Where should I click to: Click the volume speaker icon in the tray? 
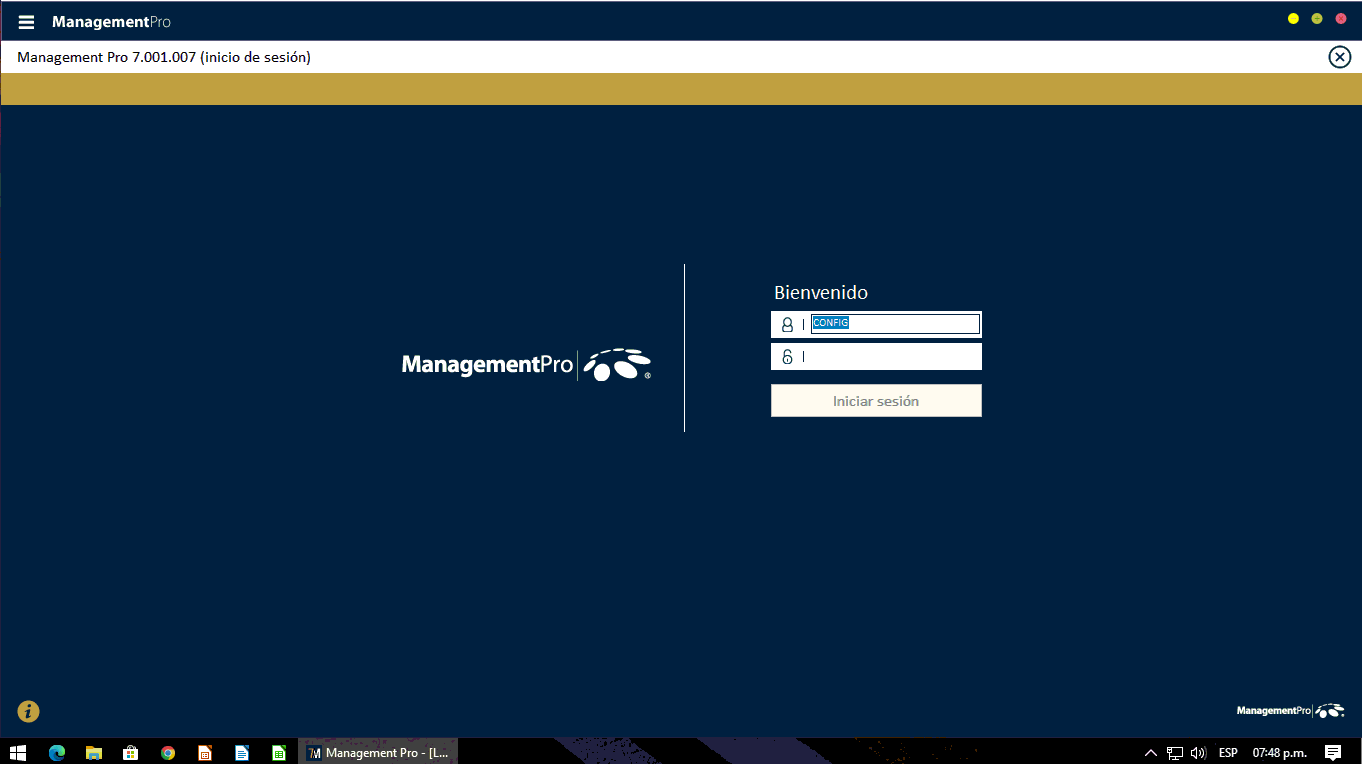(x=1198, y=752)
